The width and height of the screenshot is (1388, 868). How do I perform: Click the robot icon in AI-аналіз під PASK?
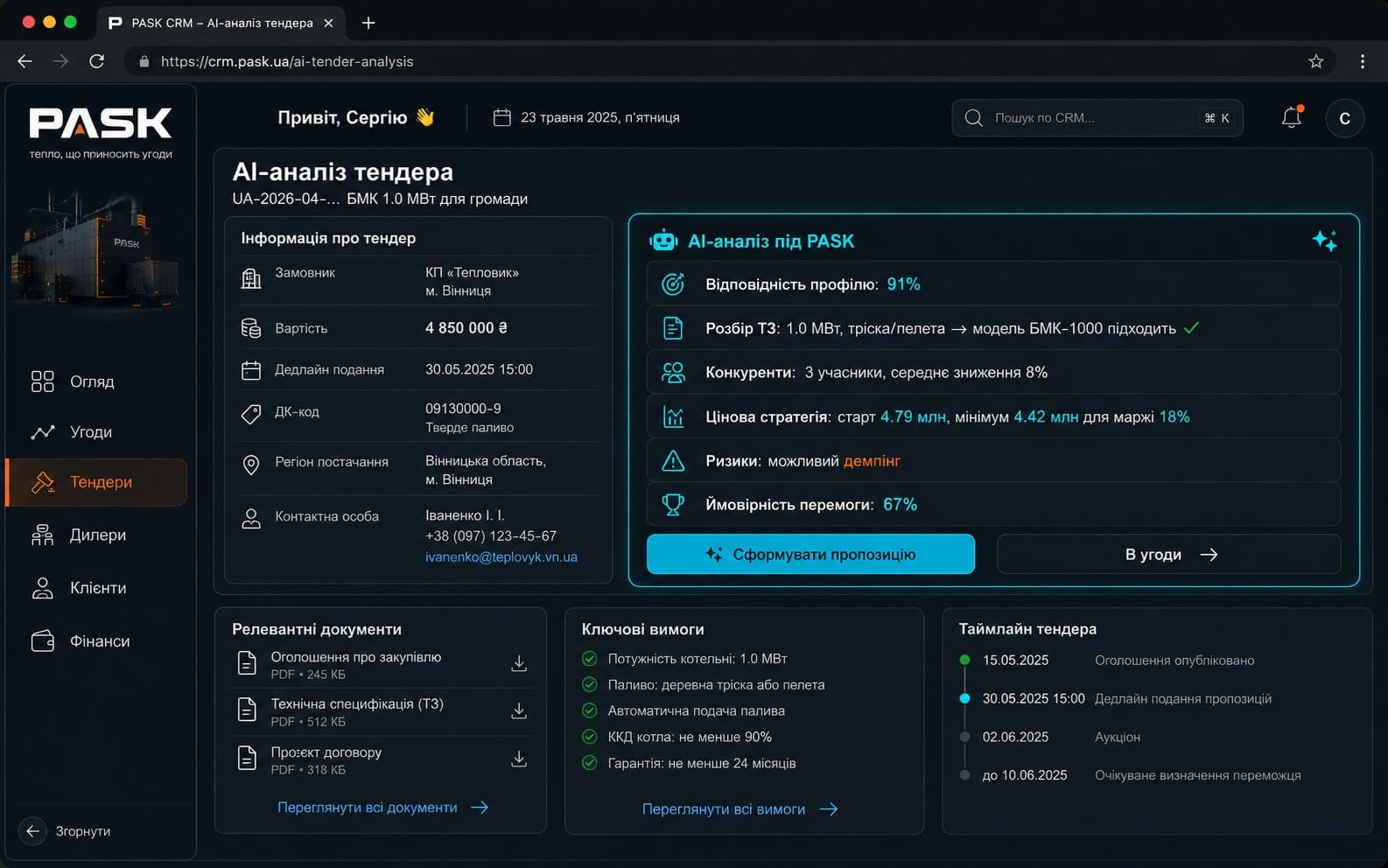click(663, 241)
